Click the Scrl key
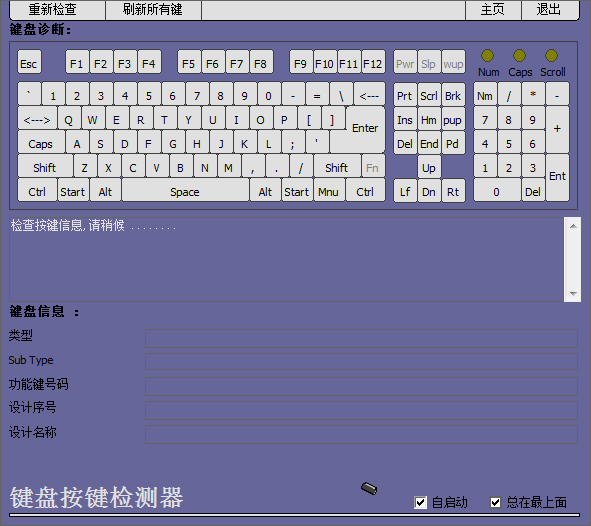Screen dimensions: 591x526 (x=429, y=94)
